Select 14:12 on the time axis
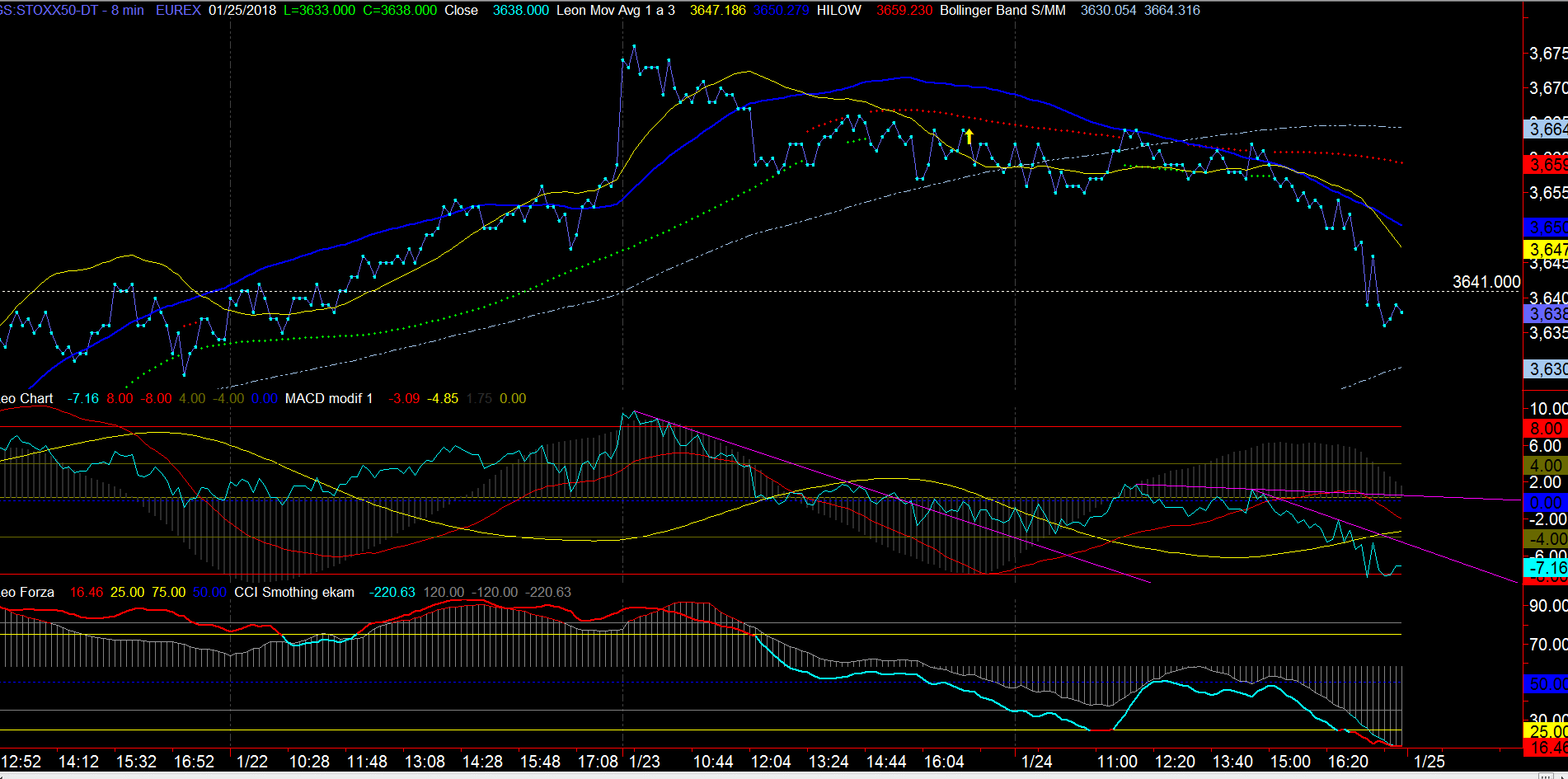This screenshot has width=1568, height=779. click(78, 762)
